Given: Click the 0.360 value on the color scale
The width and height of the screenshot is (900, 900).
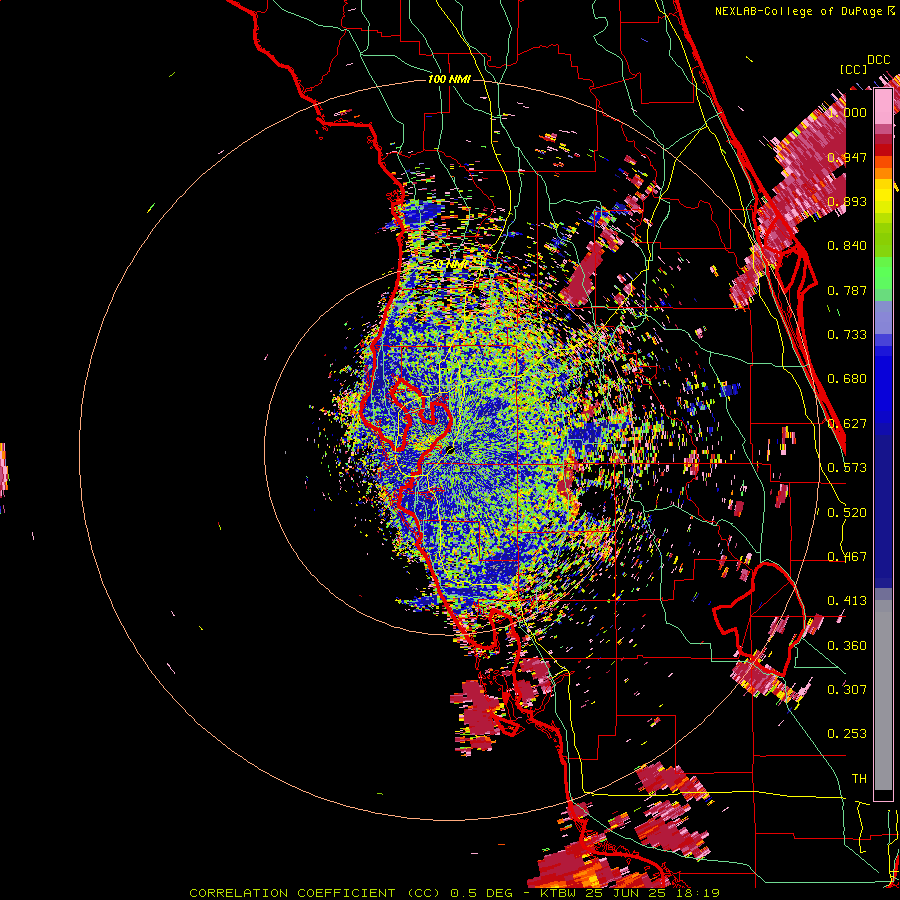Looking at the screenshot, I should 847,646.
